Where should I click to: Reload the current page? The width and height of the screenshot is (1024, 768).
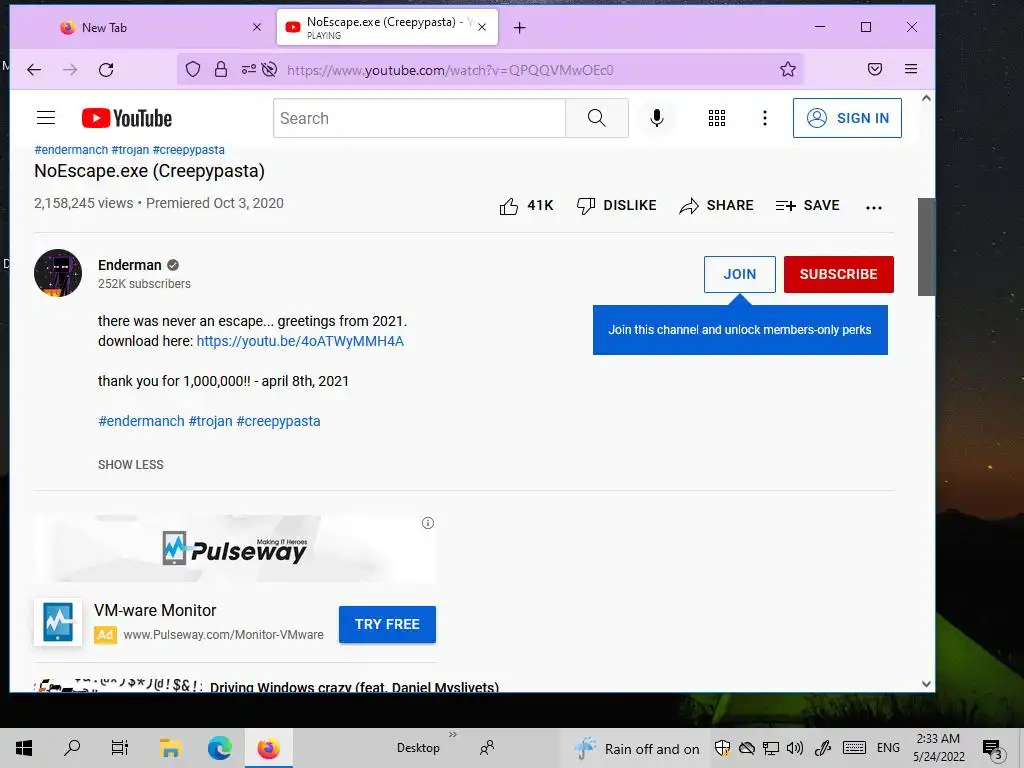(x=106, y=69)
